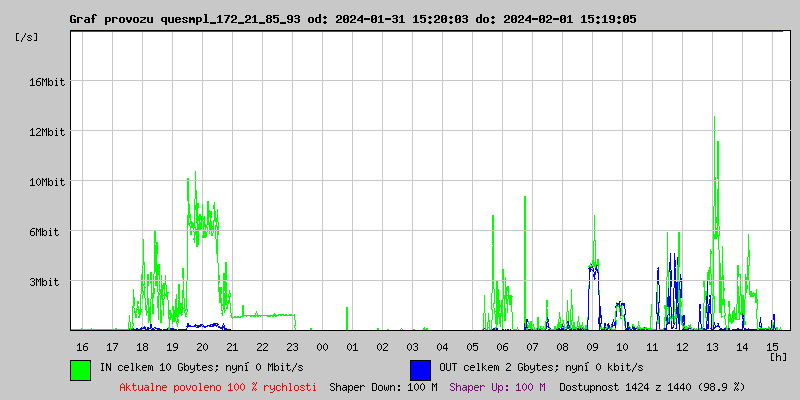
Task: Click the hour 20 tick label on x-axis
Action: (202, 346)
